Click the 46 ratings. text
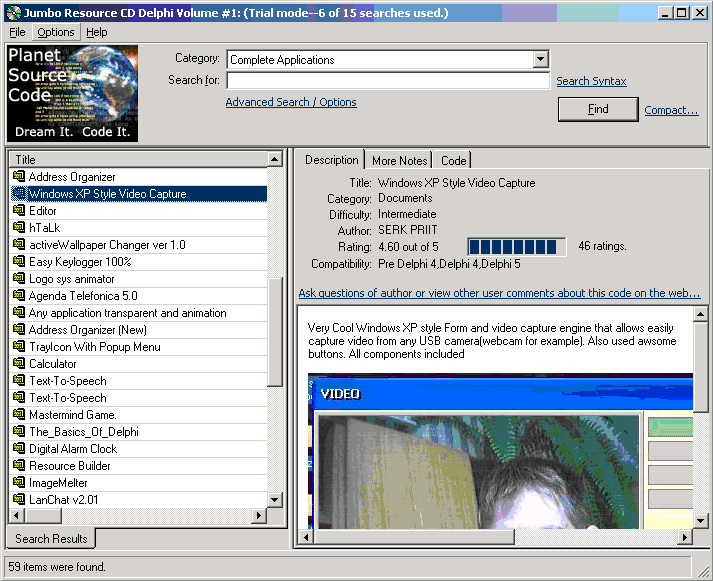The height and width of the screenshot is (581, 713). (x=603, y=246)
